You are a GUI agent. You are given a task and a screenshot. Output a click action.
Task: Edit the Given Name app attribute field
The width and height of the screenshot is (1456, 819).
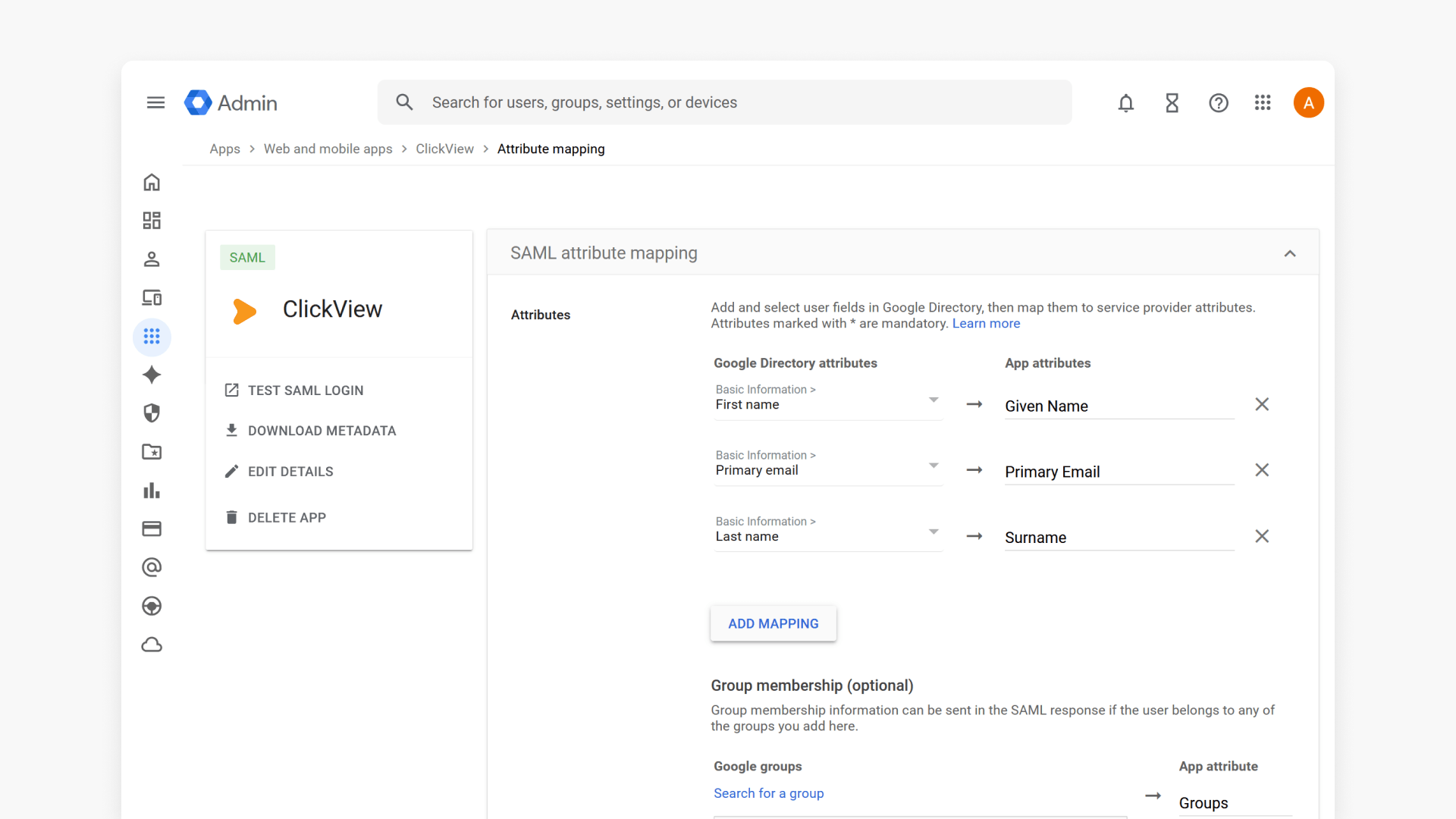click(1119, 406)
